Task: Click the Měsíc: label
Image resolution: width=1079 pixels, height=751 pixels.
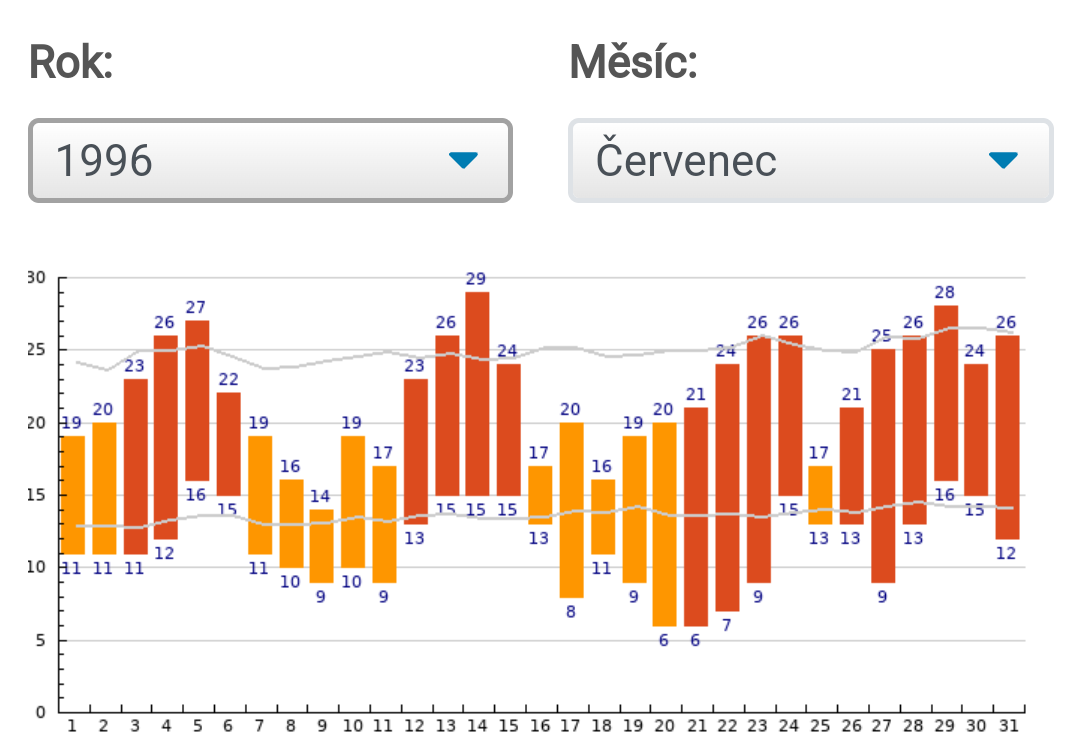Action: (633, 63)
